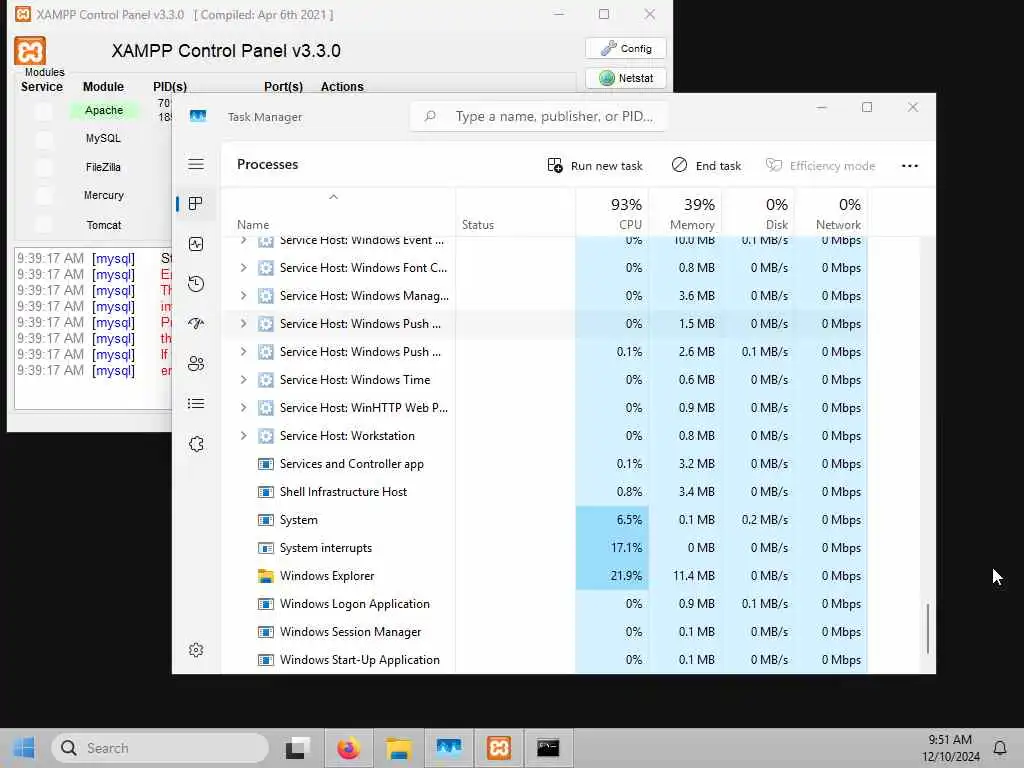Toggle the MySQL service checkbox in XAMPP
The width and height of the screenshot is (1024, 768).
tap(44, 139)
